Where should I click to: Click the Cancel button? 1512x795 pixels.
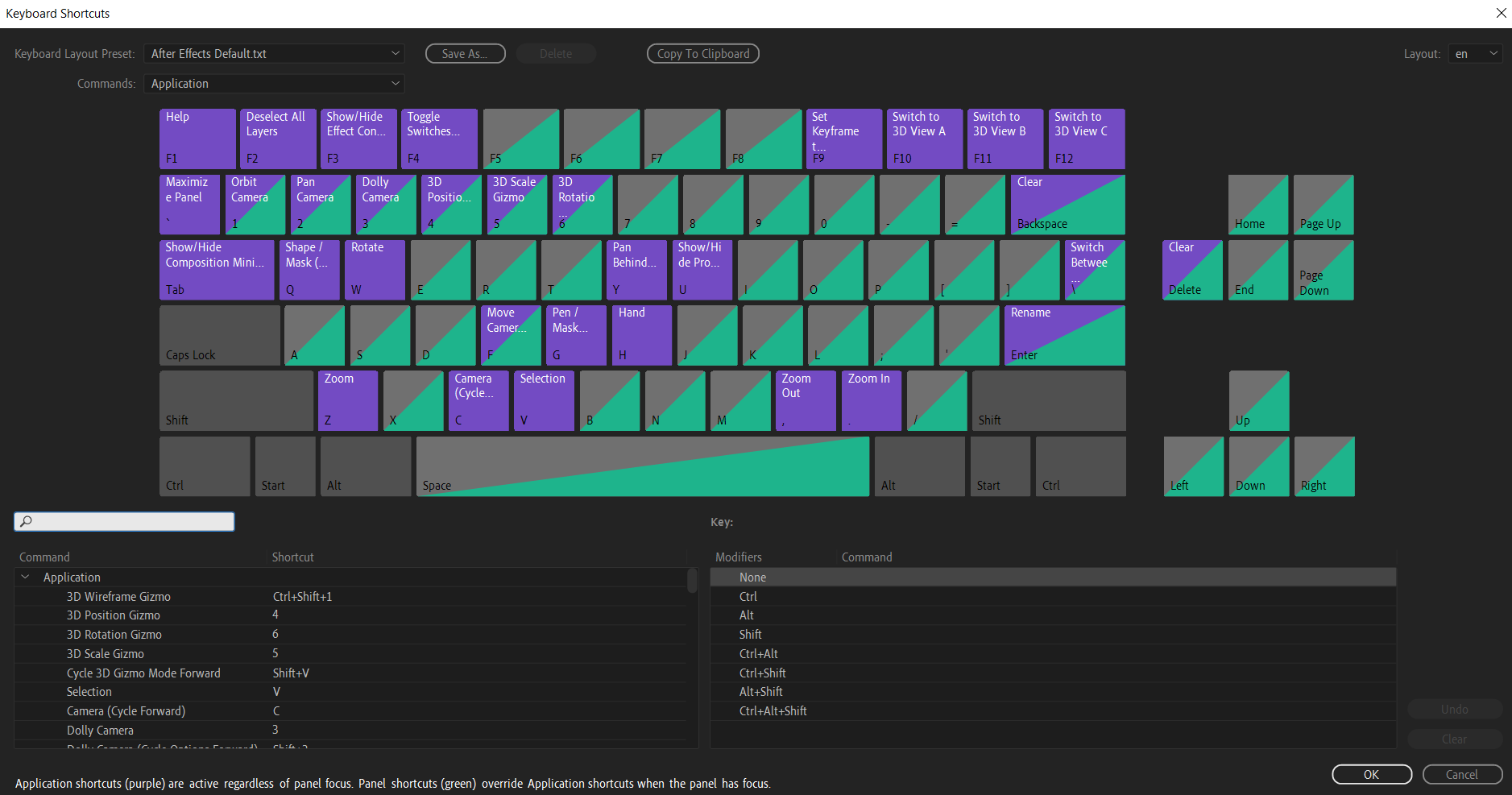click(1462, 774)
